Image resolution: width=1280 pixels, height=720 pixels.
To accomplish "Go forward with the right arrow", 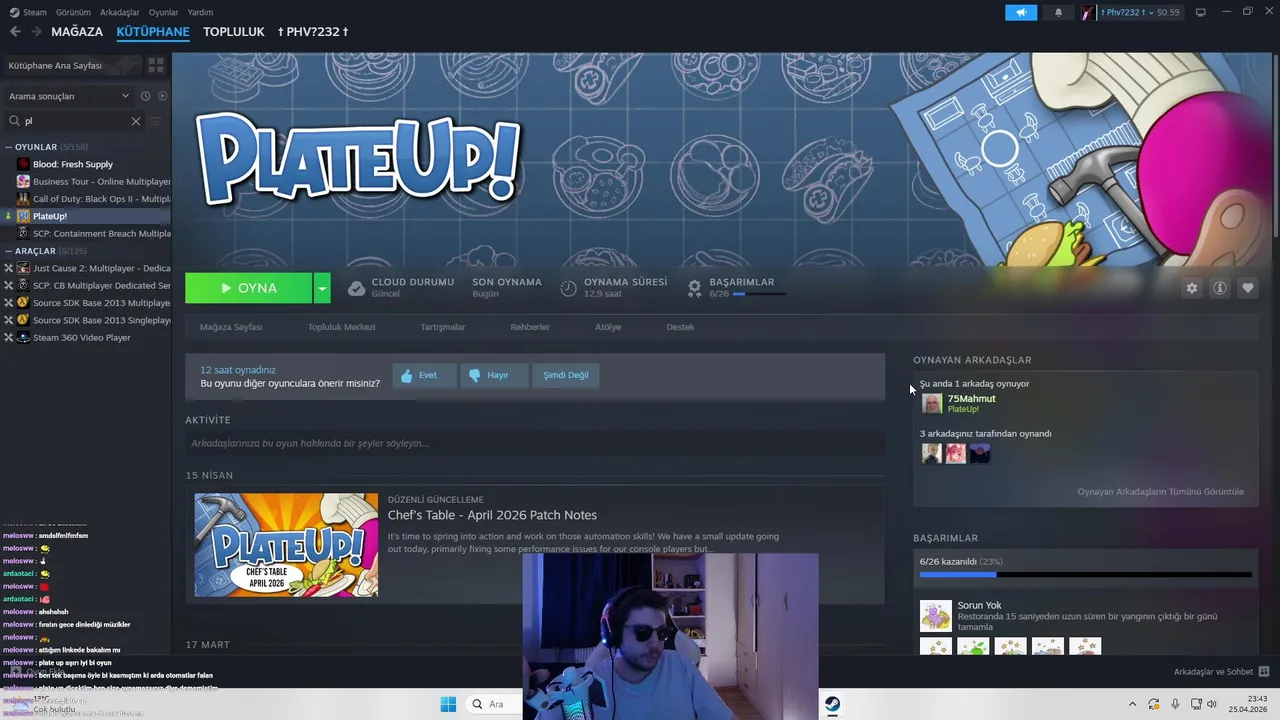I will 36,32.
